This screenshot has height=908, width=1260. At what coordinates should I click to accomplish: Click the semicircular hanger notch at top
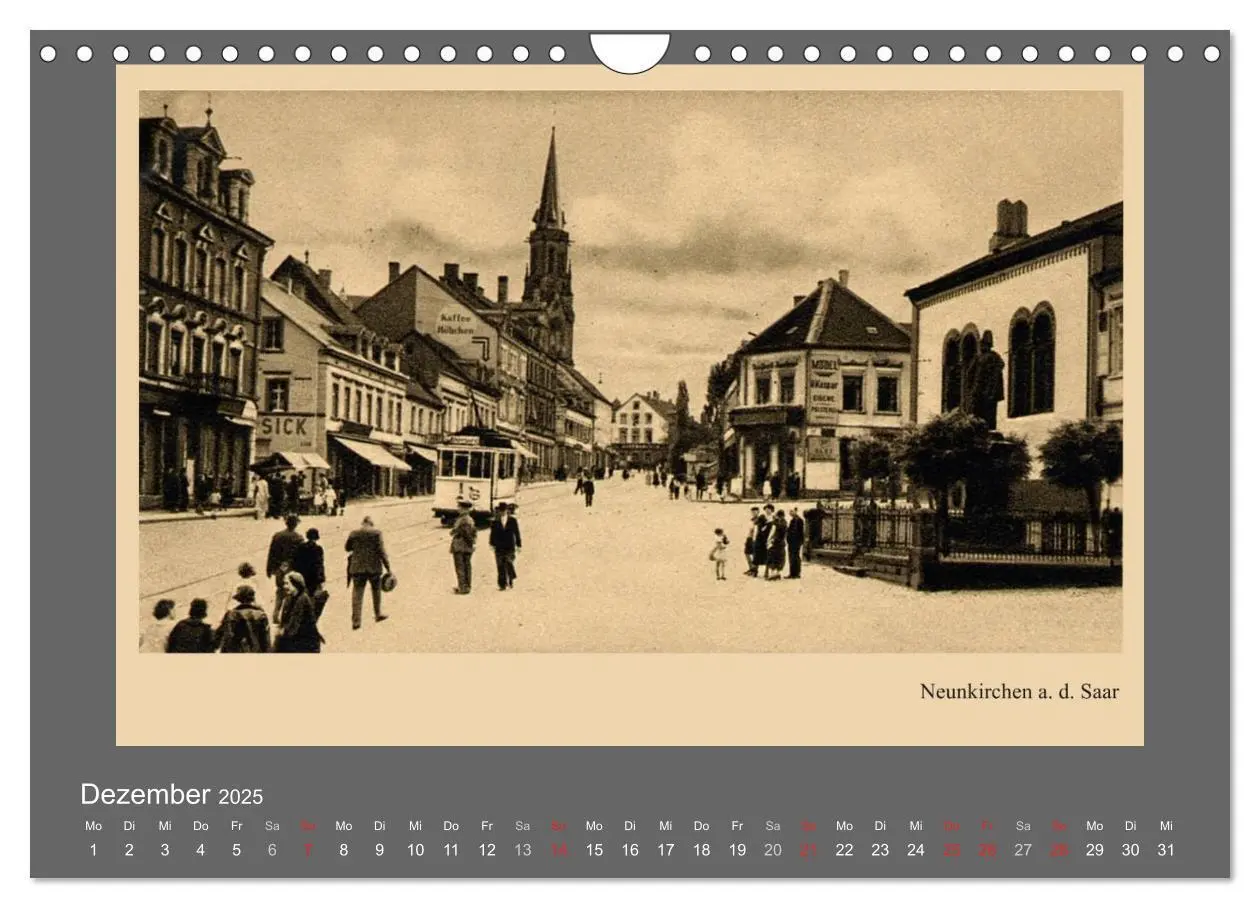(x=630, y=52)
